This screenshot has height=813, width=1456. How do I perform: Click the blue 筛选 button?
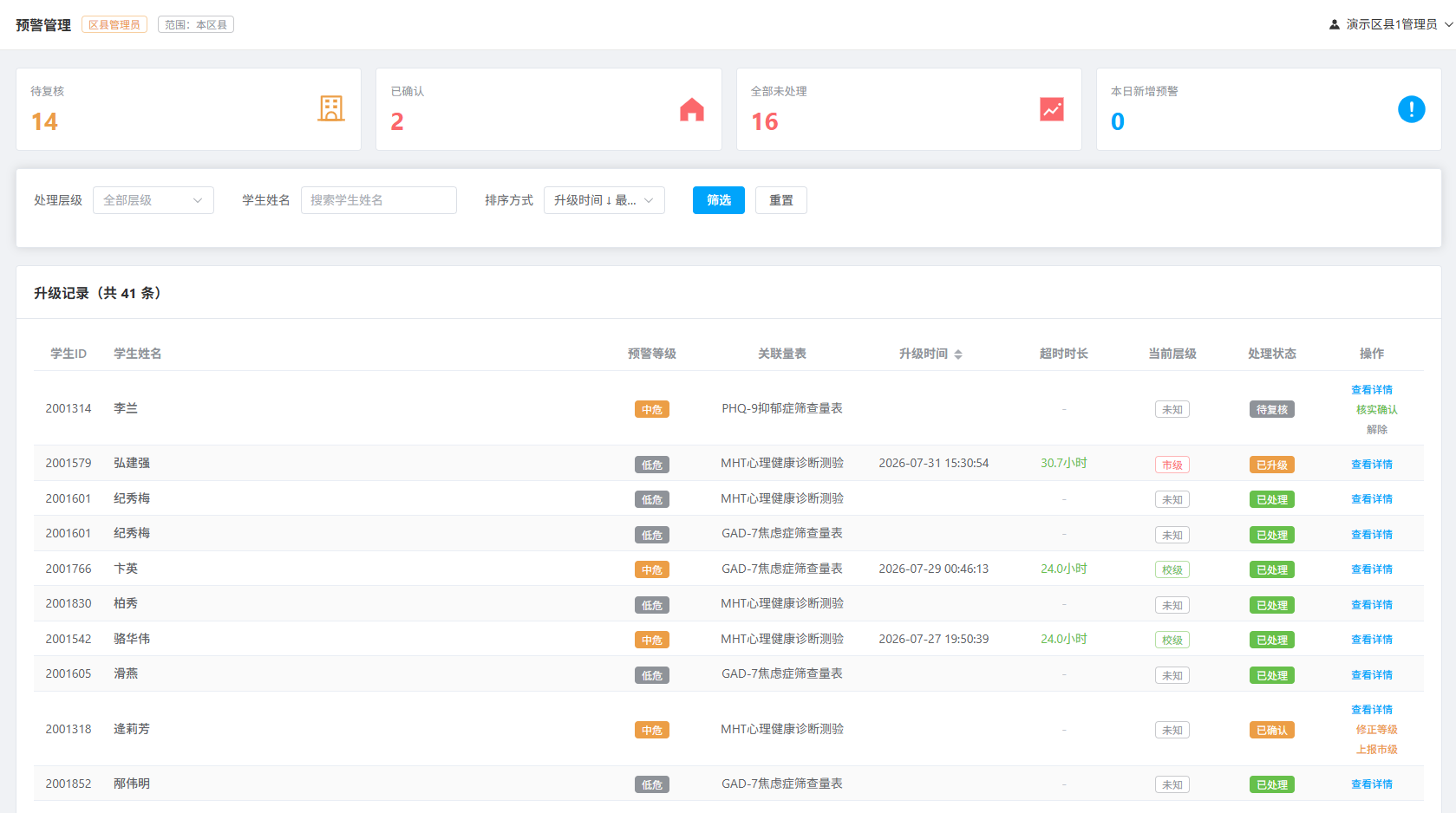pyautogui.click(x=719, y=200)
